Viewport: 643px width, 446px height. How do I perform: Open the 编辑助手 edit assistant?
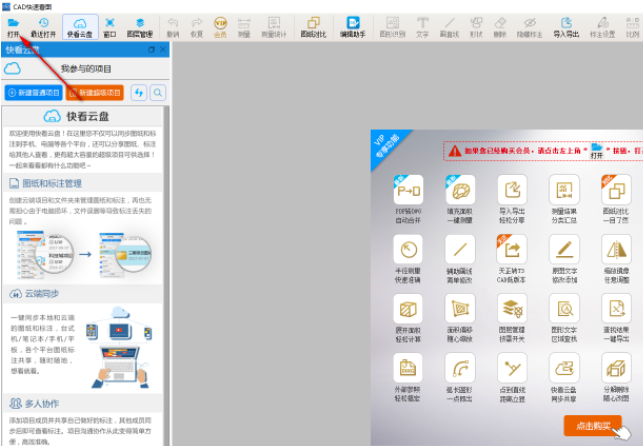coord(355,26)
